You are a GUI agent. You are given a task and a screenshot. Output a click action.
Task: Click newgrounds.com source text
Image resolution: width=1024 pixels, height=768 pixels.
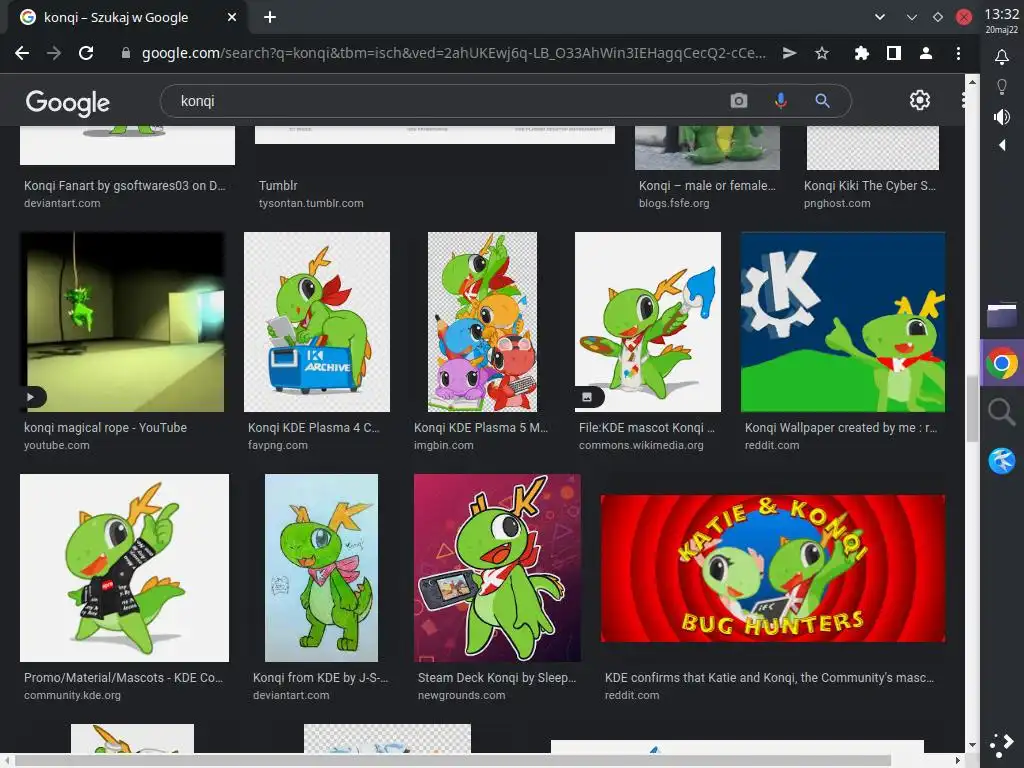click(x=462, y=696)
